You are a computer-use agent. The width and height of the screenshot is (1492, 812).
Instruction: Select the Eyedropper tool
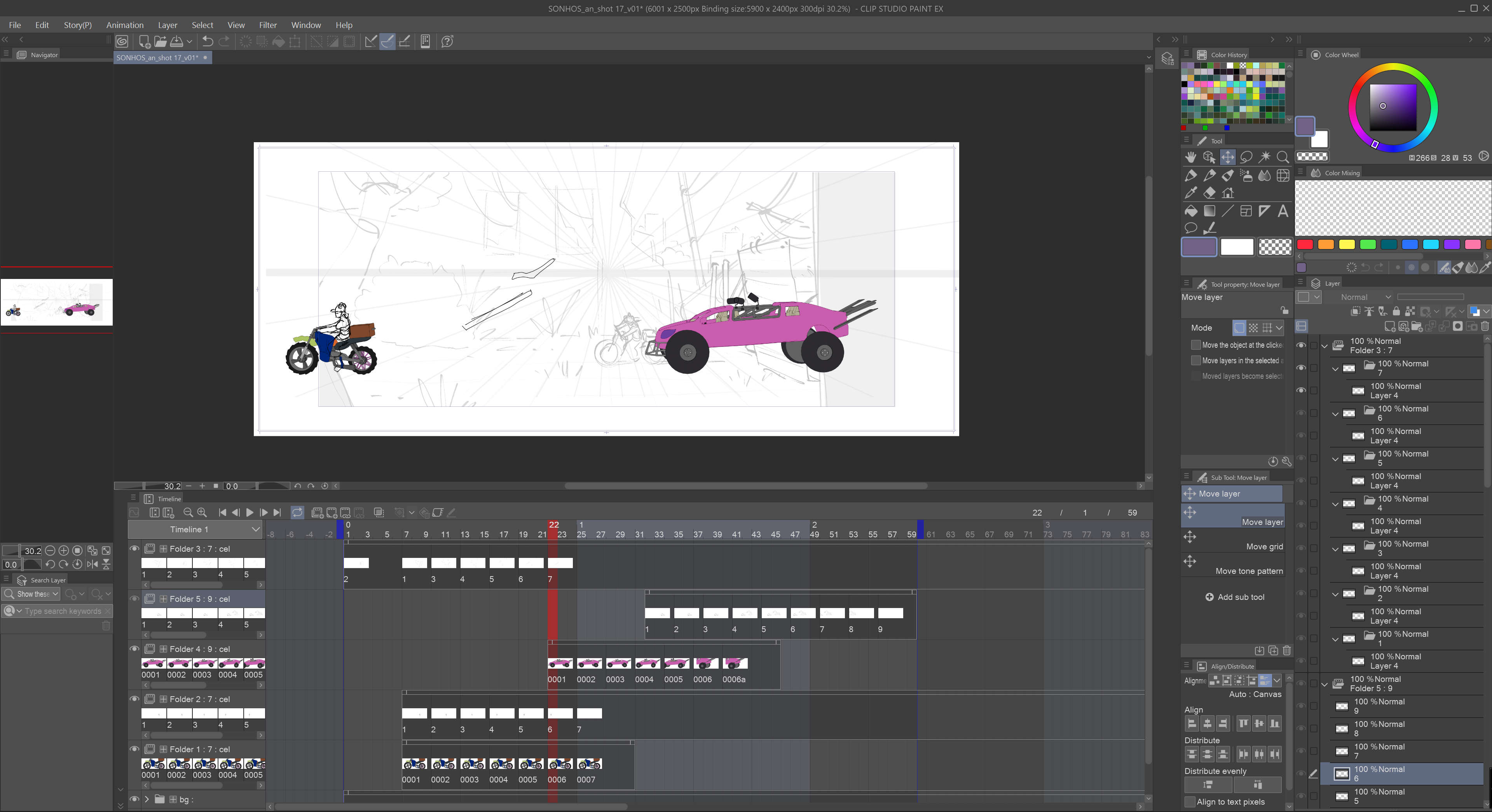(x=1190, y=193)
